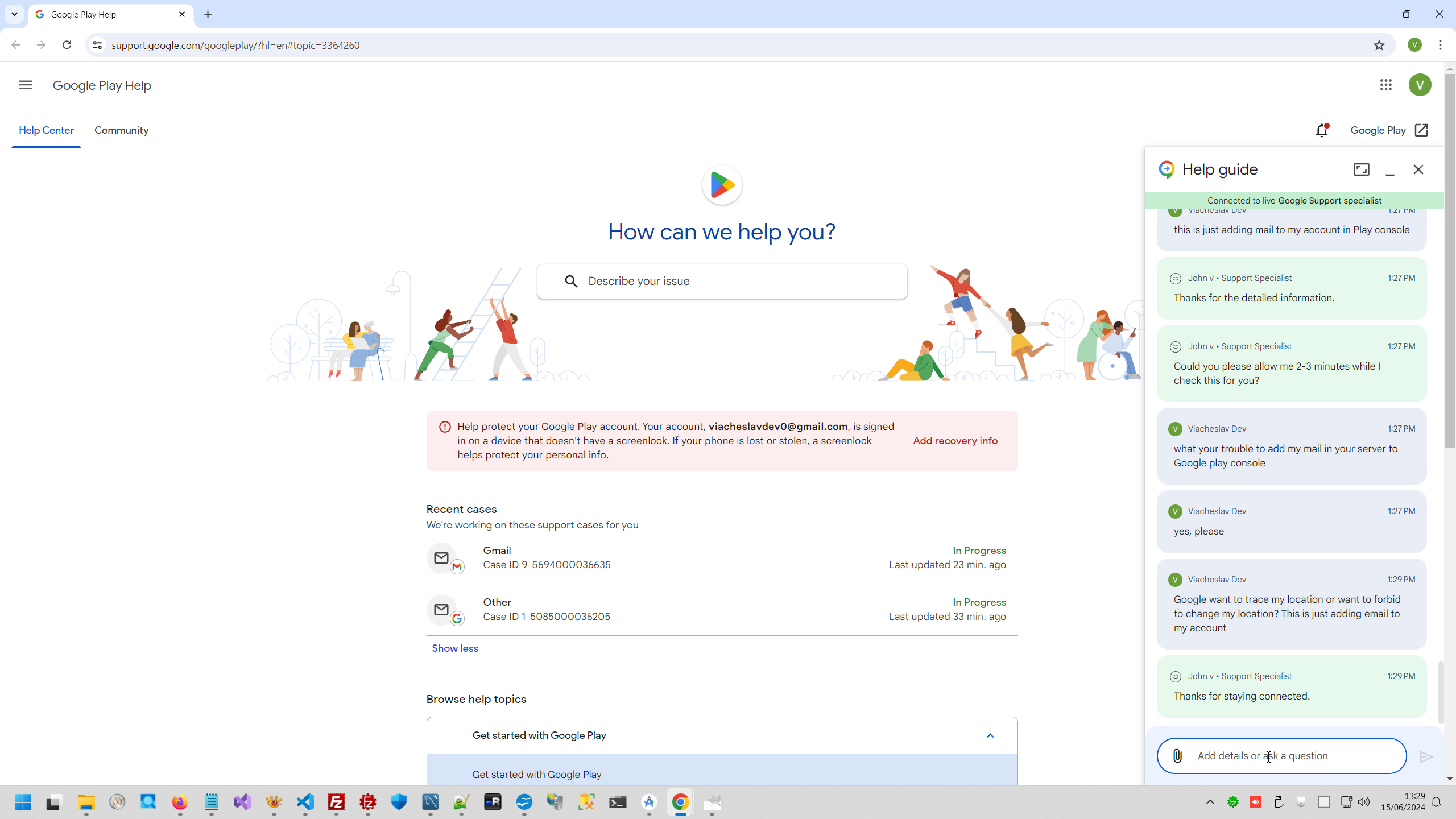Open site information icon in address bar
This screenshot has width=1456, height=819.
tap(97, 45)
